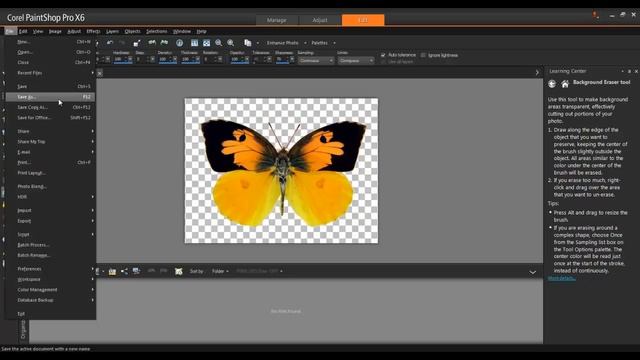The height and width of the screenshot is (360, 640).
Task: Enable the Ignore lightness checkbox
Action: pyautogui.click(x=423, y=55)
